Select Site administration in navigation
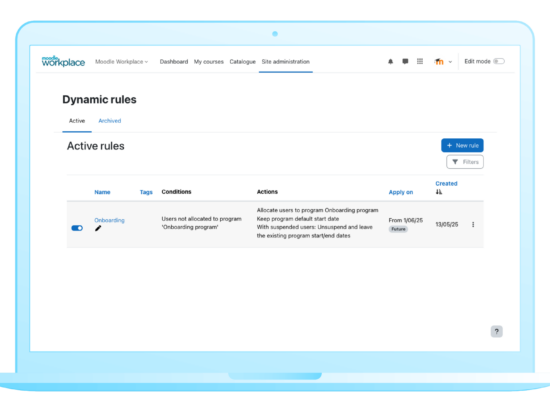 [x=286, y=62]
